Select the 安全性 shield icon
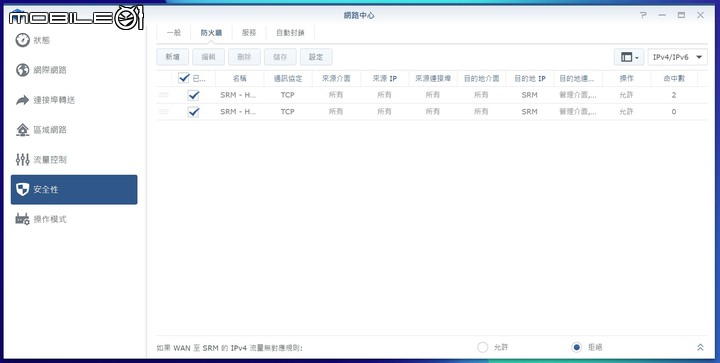This screenshot has height=363, width=720. 22,190
